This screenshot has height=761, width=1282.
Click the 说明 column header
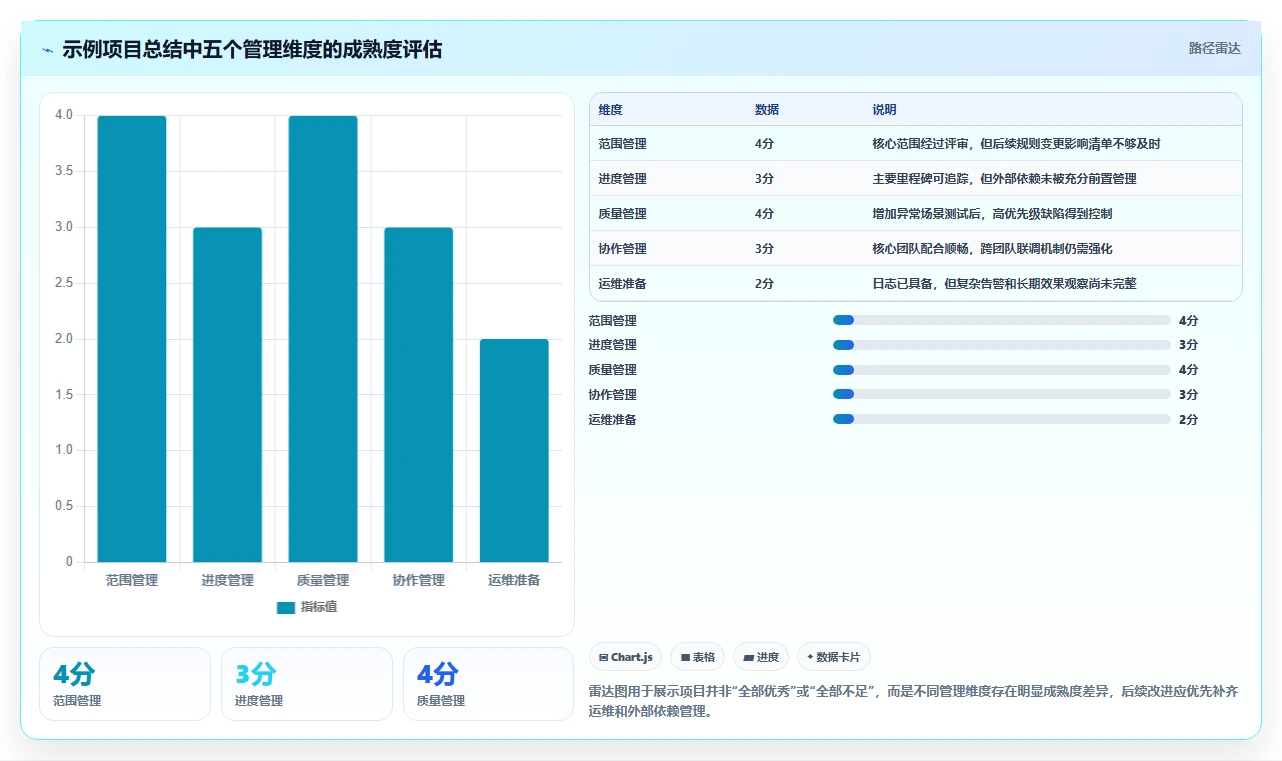884,109
